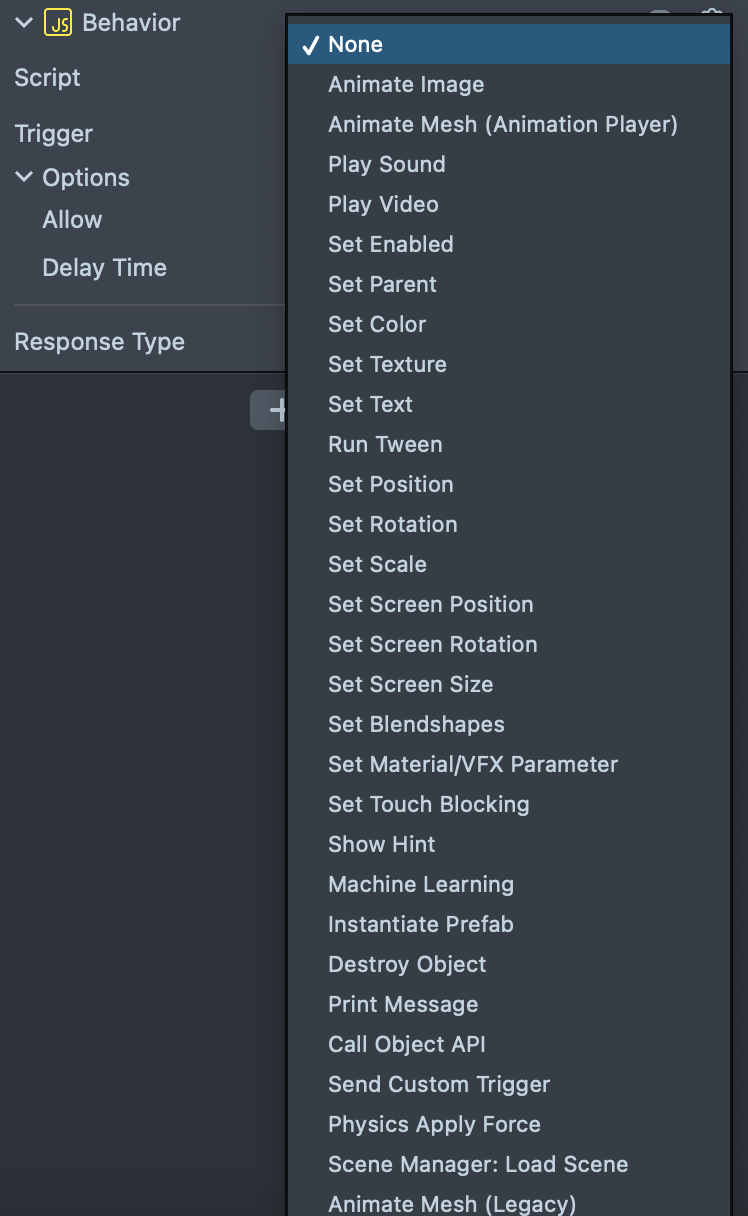Image resolution: width=748 pixels, height=1216 pixels.
Task: Pick Play Sound from the dropdown
Action: click(387, 164)
